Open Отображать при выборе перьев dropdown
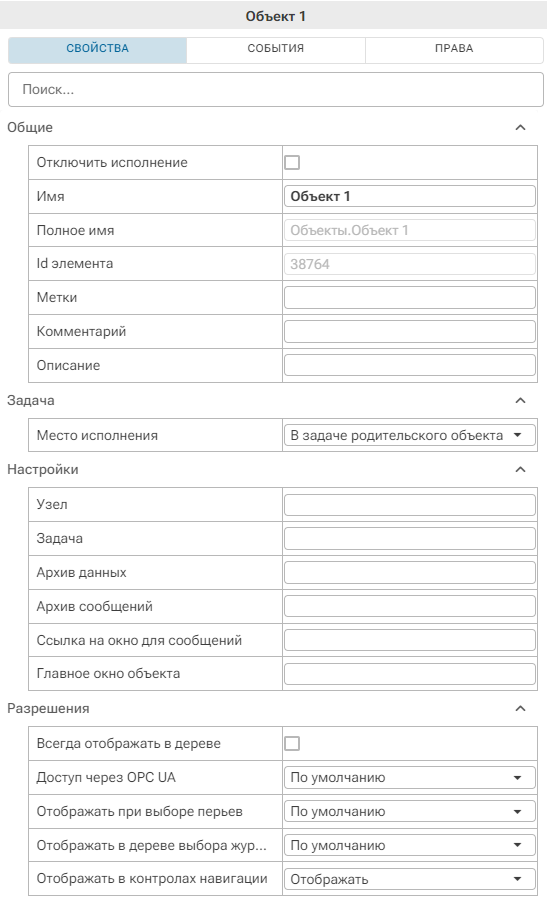This screenshot has height=902, width=547. pyautogui.click(x=410, y=812)
